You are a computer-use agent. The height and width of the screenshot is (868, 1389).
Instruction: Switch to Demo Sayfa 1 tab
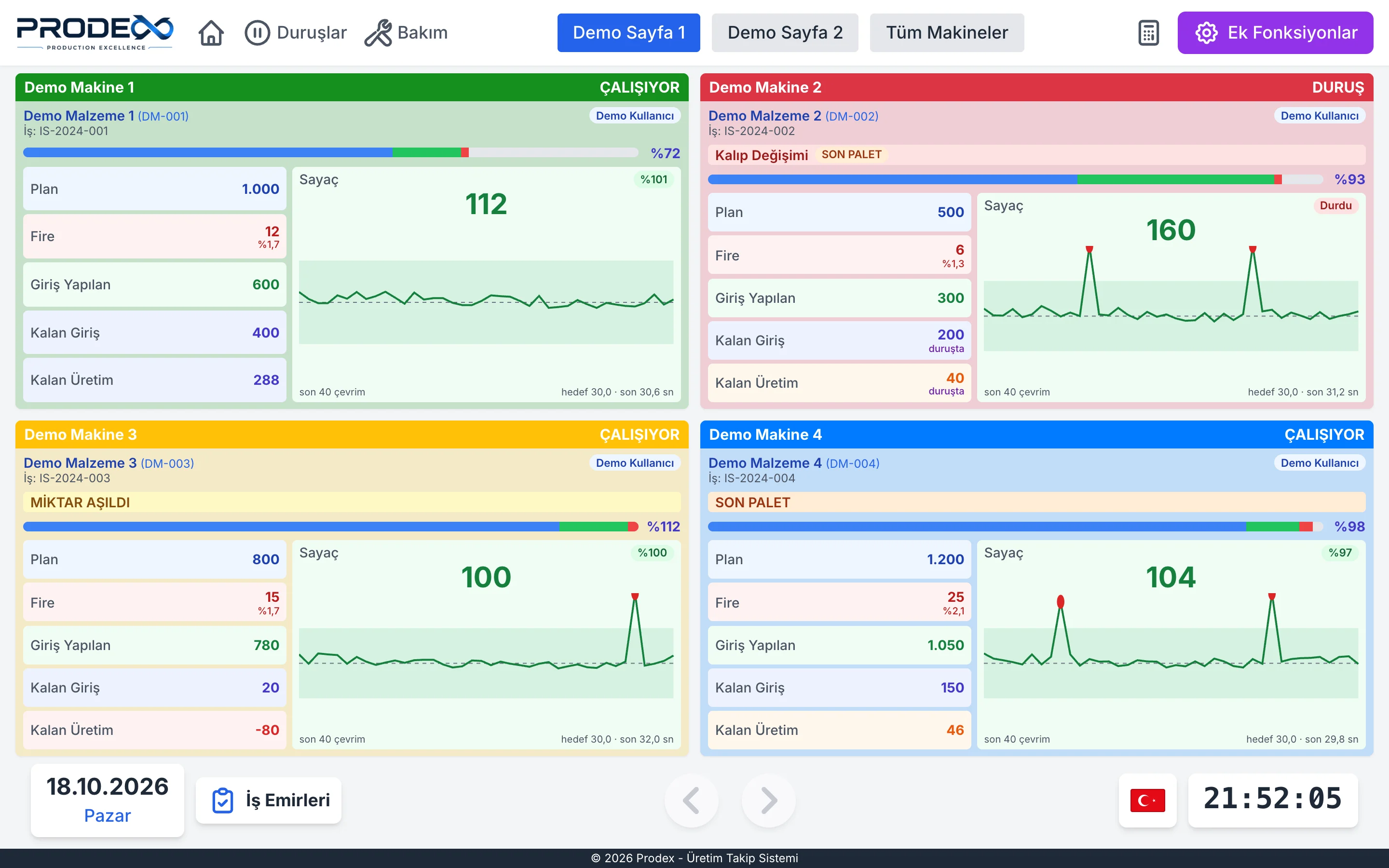click(628, 33)
